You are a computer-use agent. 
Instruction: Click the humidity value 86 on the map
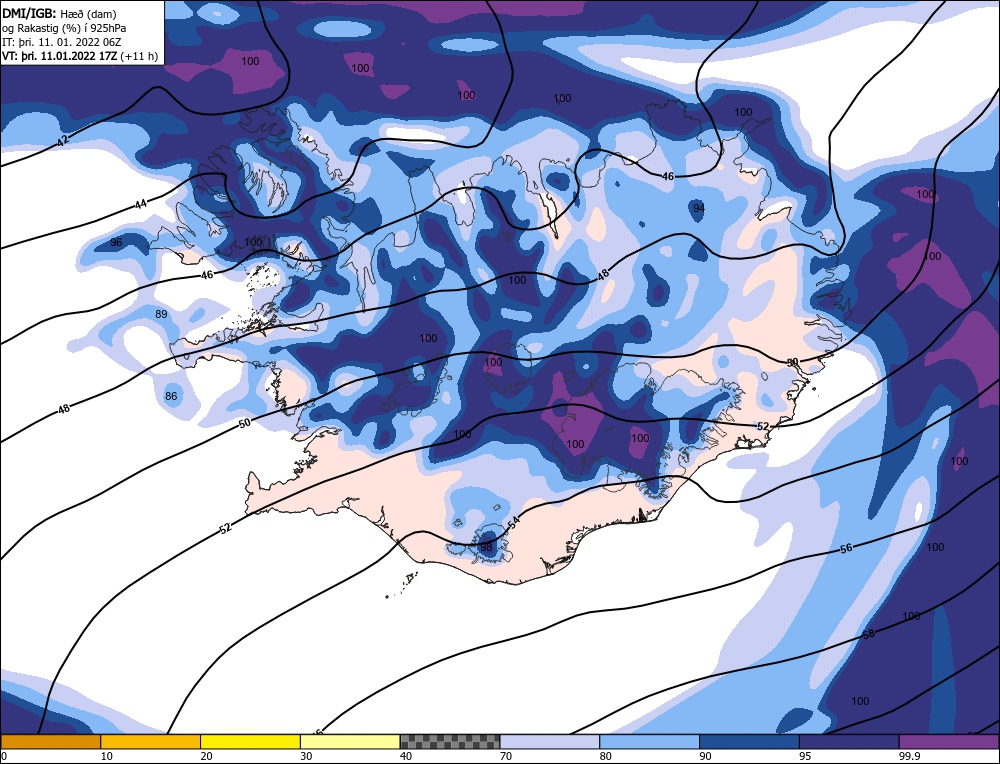(171, 396)
